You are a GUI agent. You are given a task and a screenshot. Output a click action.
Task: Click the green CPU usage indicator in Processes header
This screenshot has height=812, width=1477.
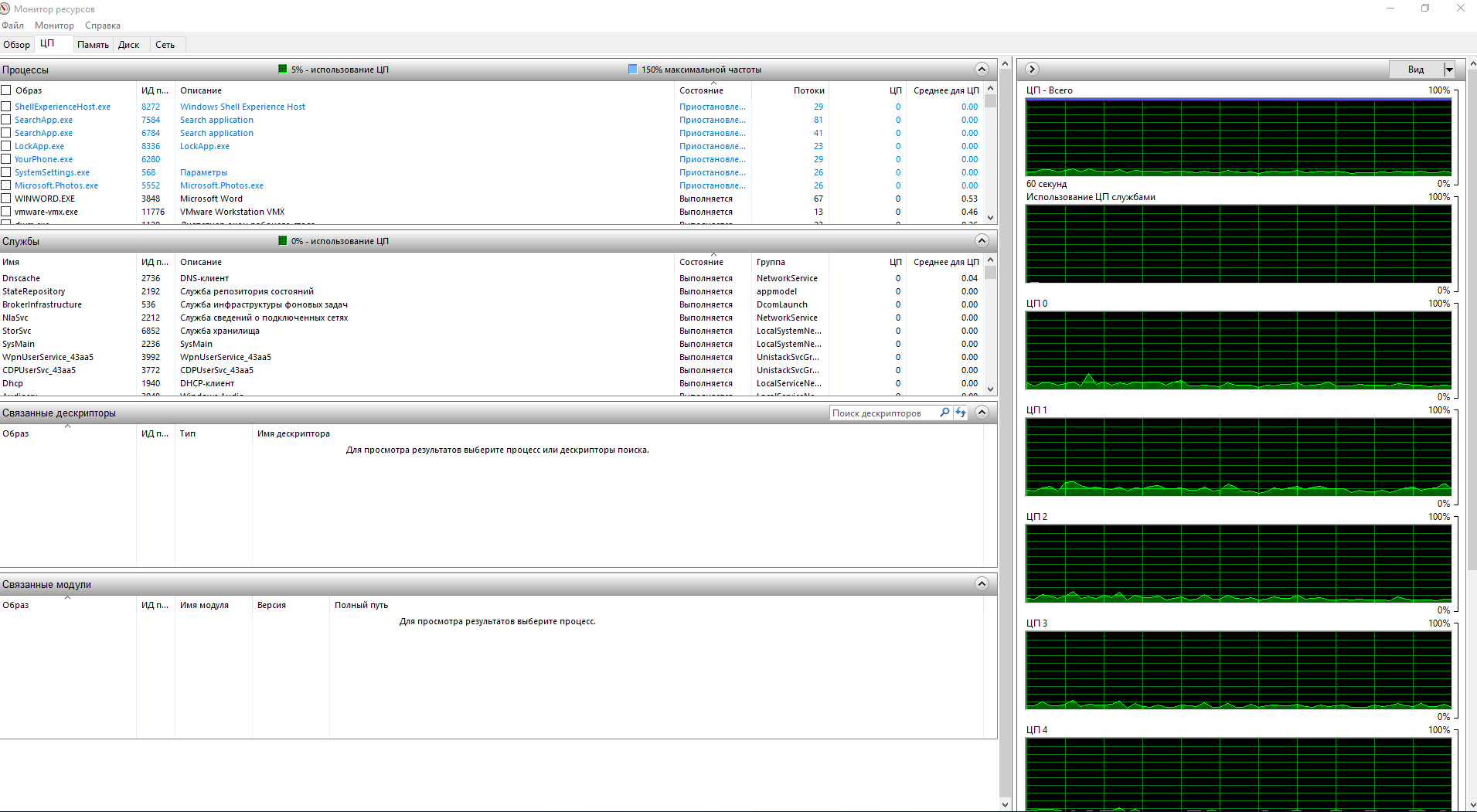click(x=283, y=70)
